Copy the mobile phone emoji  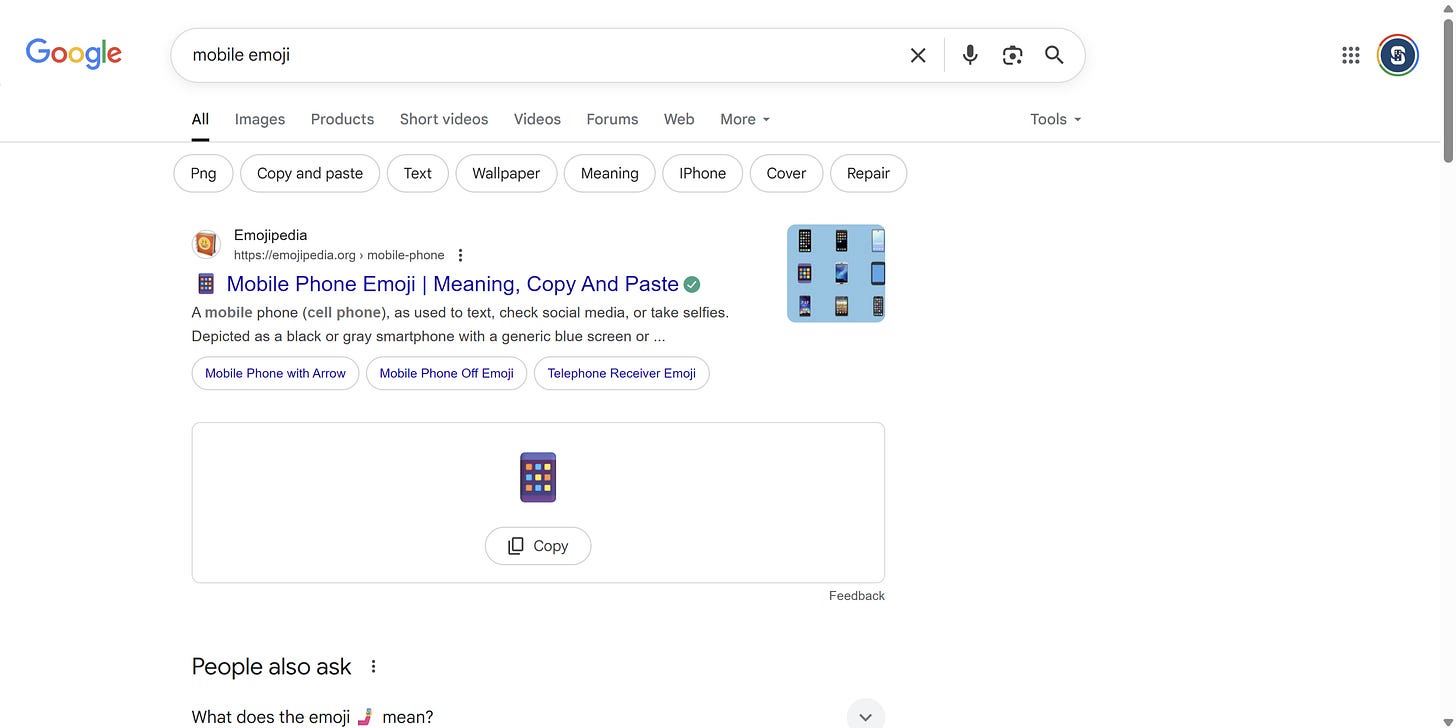pos(538,546)
